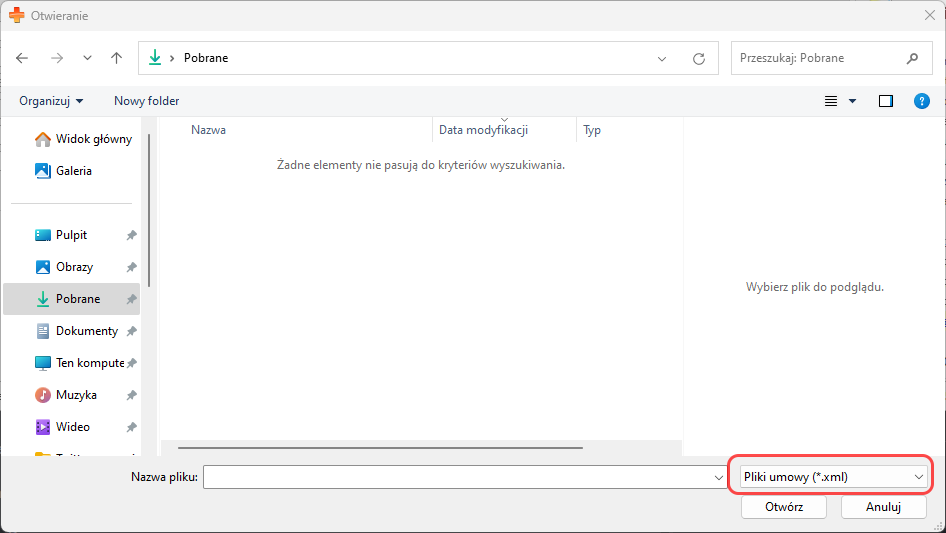Select Dokumenty in the navigation pane
The width and height of the screenshot is (946, 533).
[86, 331]
